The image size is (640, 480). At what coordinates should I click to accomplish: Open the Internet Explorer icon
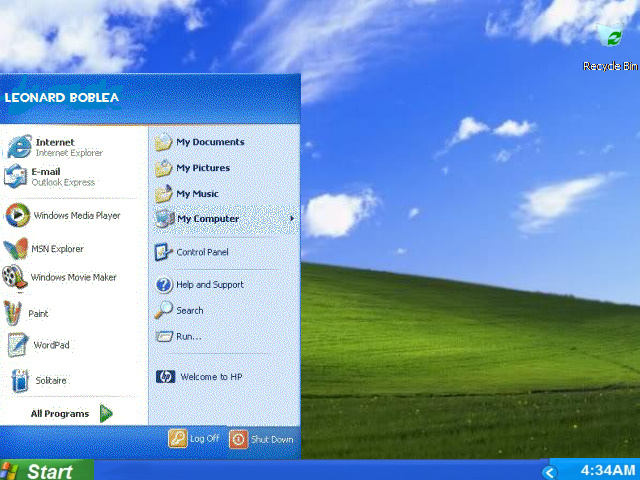(x=19, y=147)
